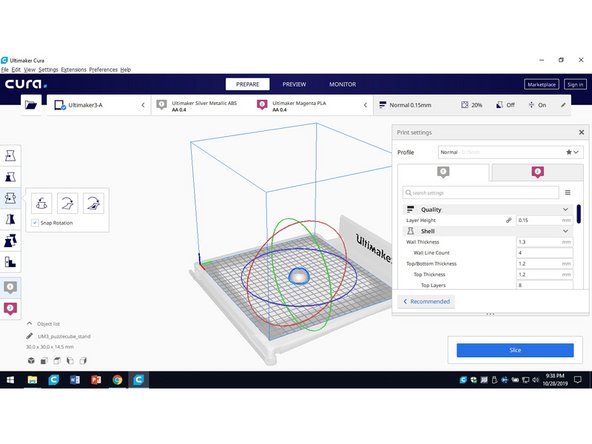Open the File menu
Viewport: 592px width, 444px height.
click(5, 69)
